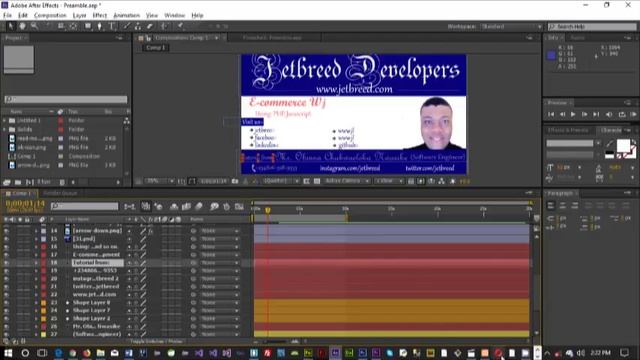The image size is (640, 360).
Task: Select the Pen tool
Action: tap(99, 26)
